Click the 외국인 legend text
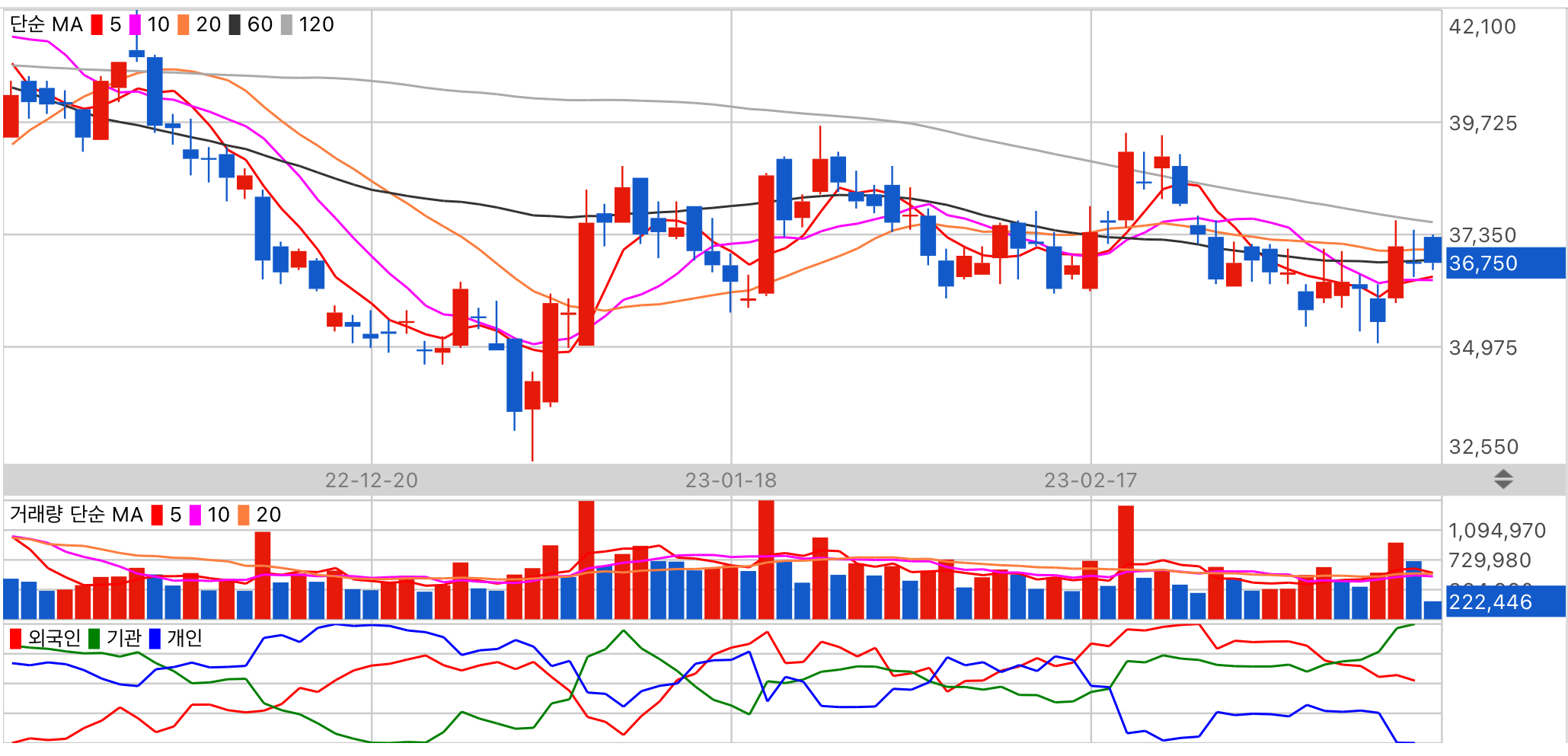This screenshot has width=1568, height=756. [x=54, y=638]
